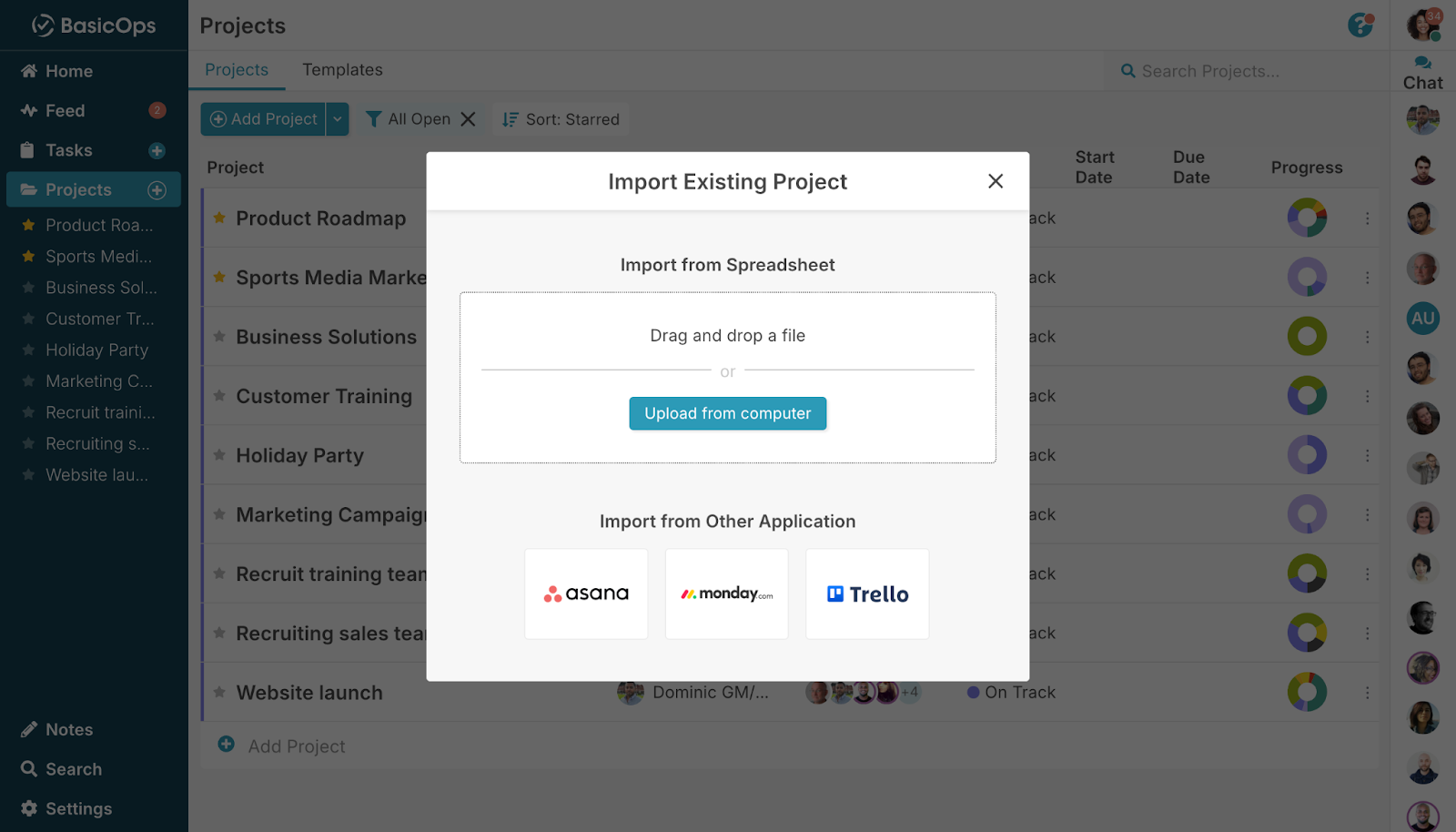Click the Website launch progress donut
The image size is (1456, 832).
(x=1307, y=692)
